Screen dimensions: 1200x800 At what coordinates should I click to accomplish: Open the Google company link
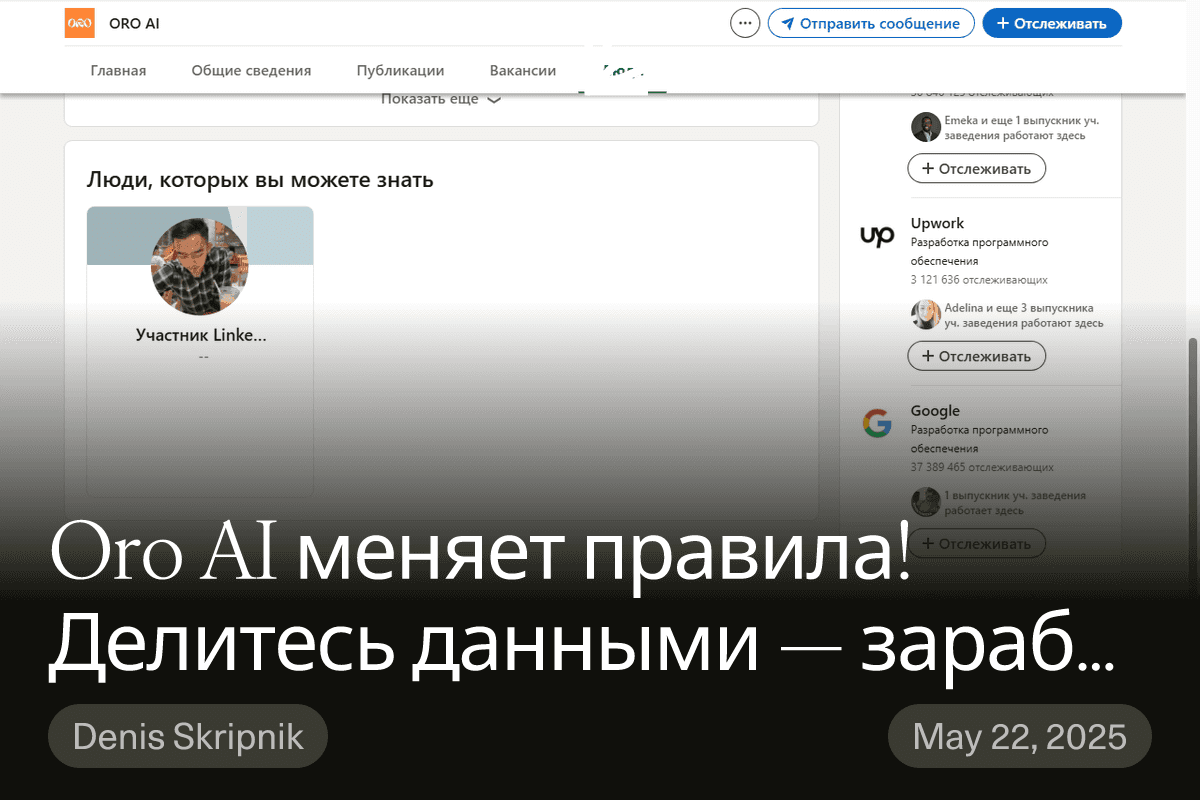(x=935, y=411)
